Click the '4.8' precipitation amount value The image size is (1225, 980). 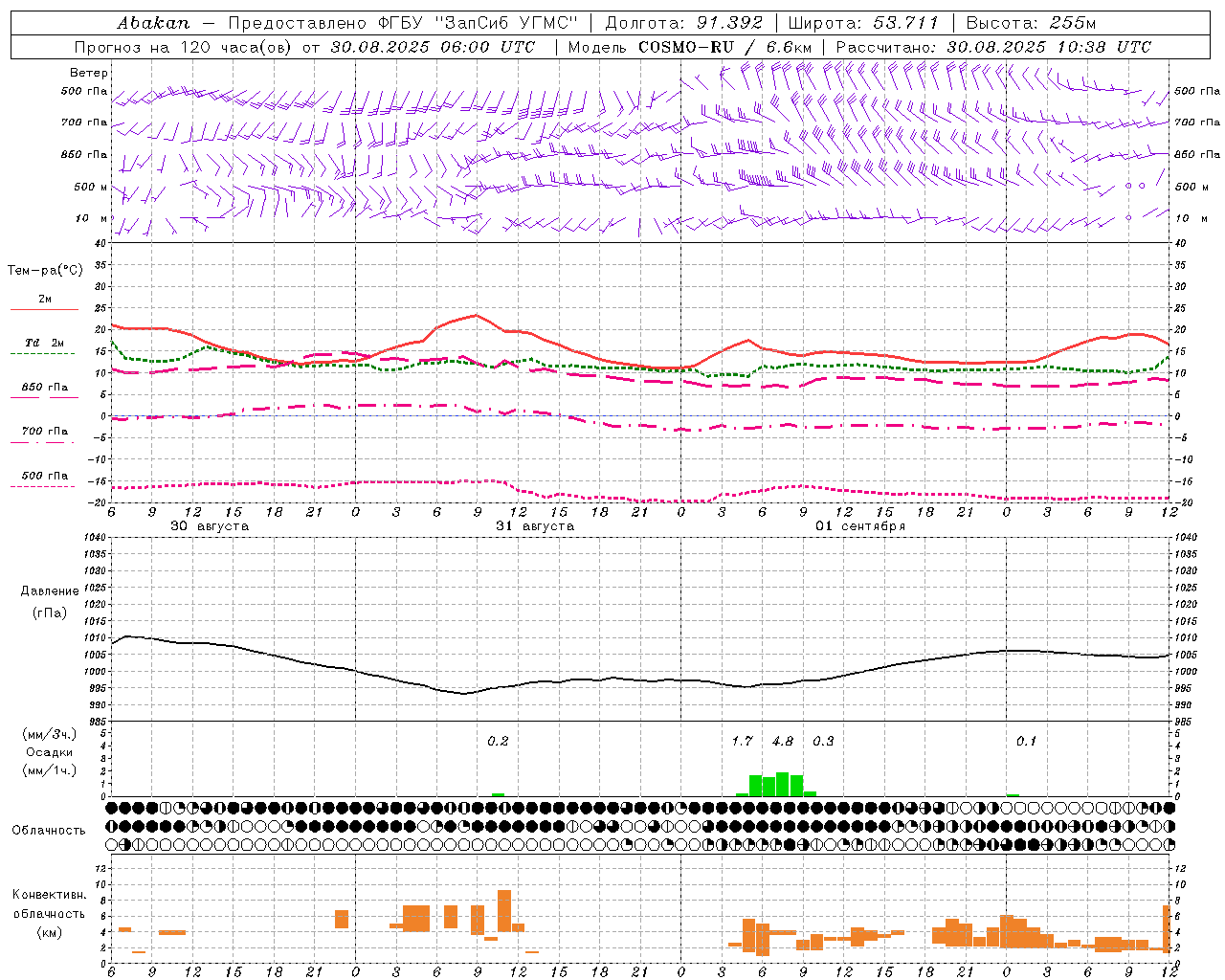click(783, 741)
